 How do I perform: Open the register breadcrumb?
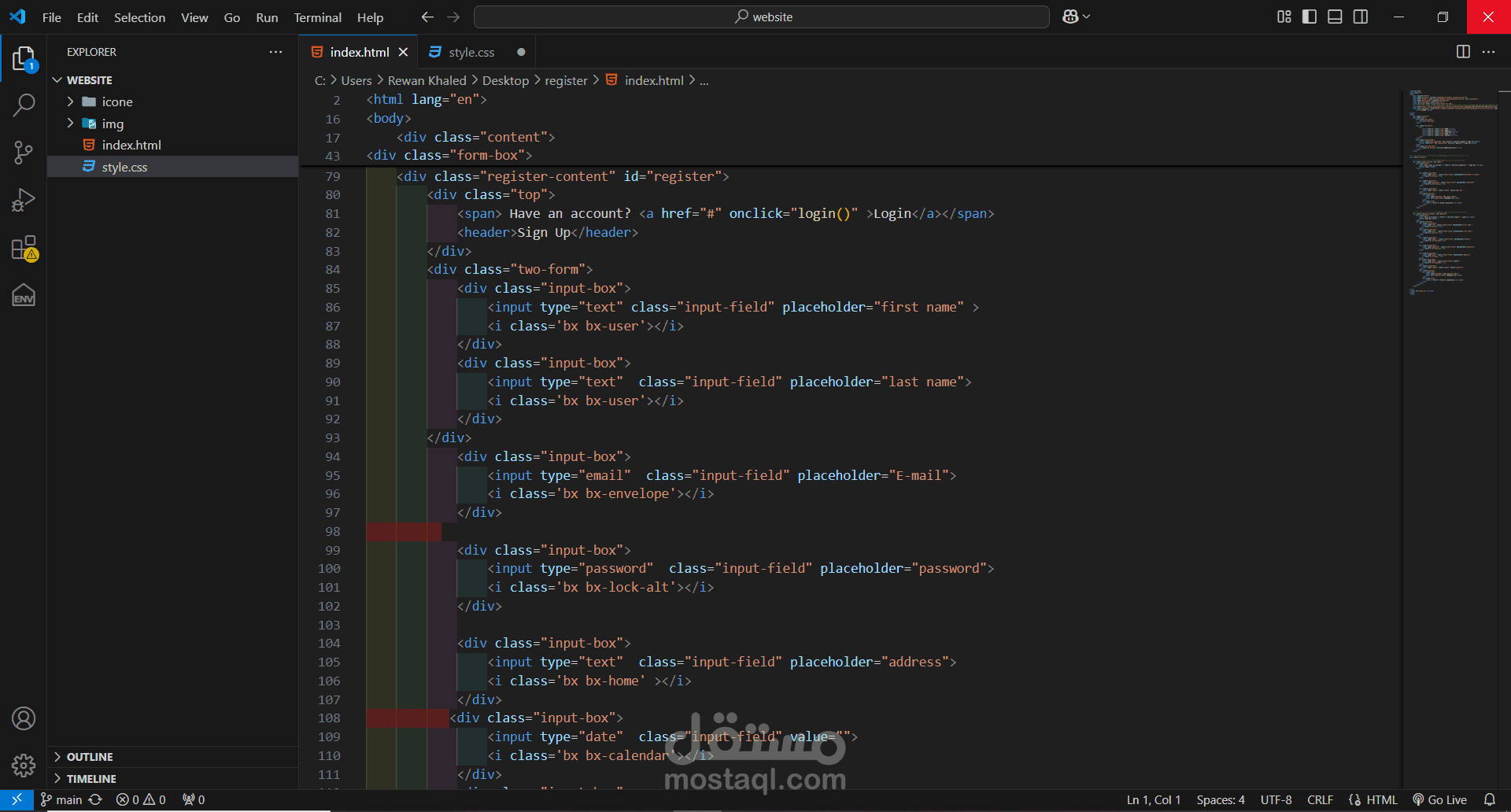coord(566,80)
